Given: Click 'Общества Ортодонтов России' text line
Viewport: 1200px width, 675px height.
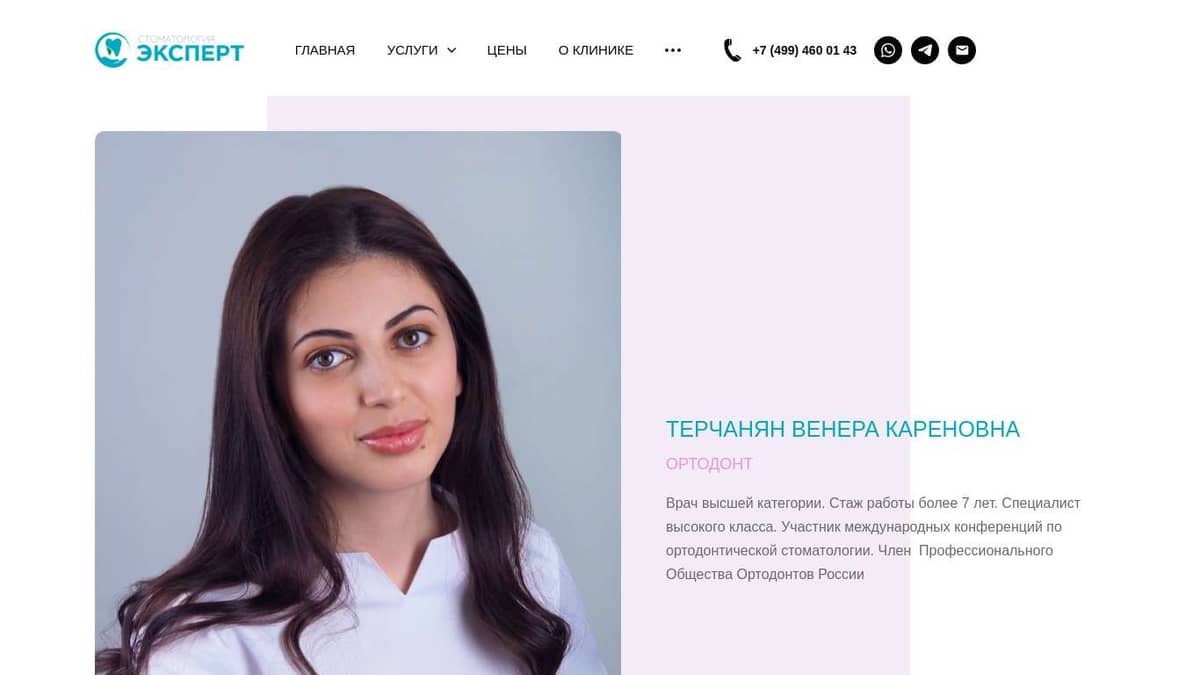Looking at the screenshot, I should (x=765, y=574).
